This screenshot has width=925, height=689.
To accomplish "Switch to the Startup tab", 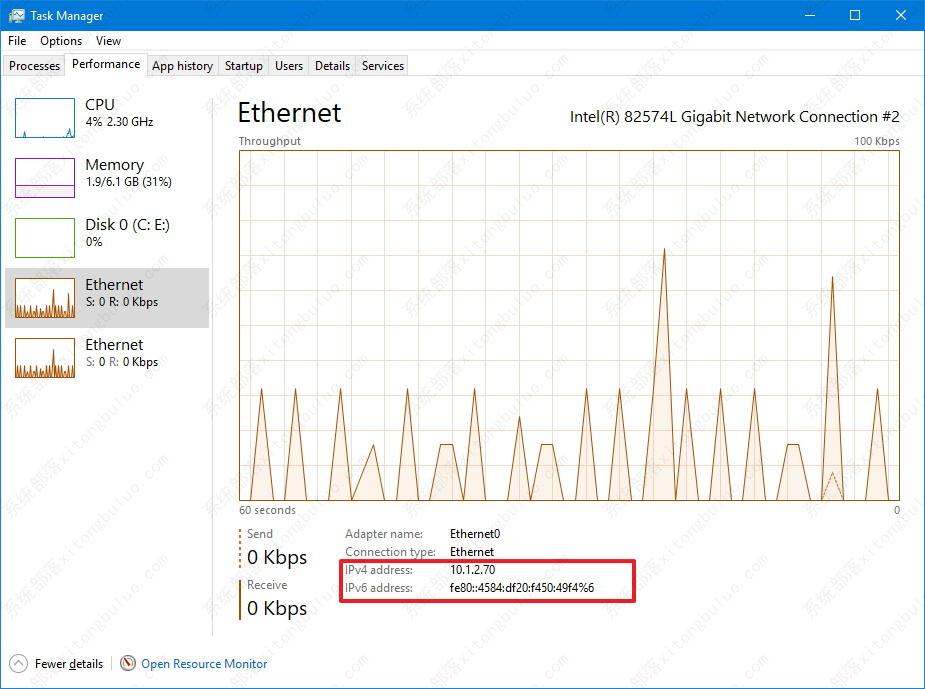I will pyautogui.click(x=243, y=65).
